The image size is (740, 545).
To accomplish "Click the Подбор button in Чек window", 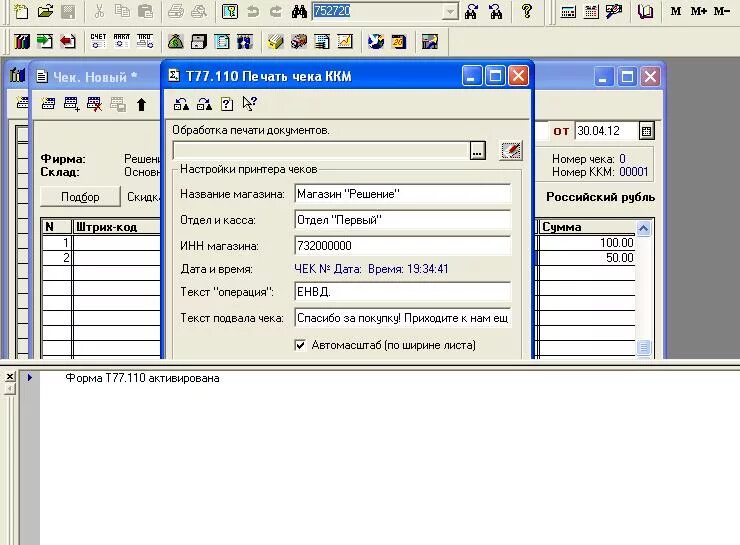I will tap(80, 197).
